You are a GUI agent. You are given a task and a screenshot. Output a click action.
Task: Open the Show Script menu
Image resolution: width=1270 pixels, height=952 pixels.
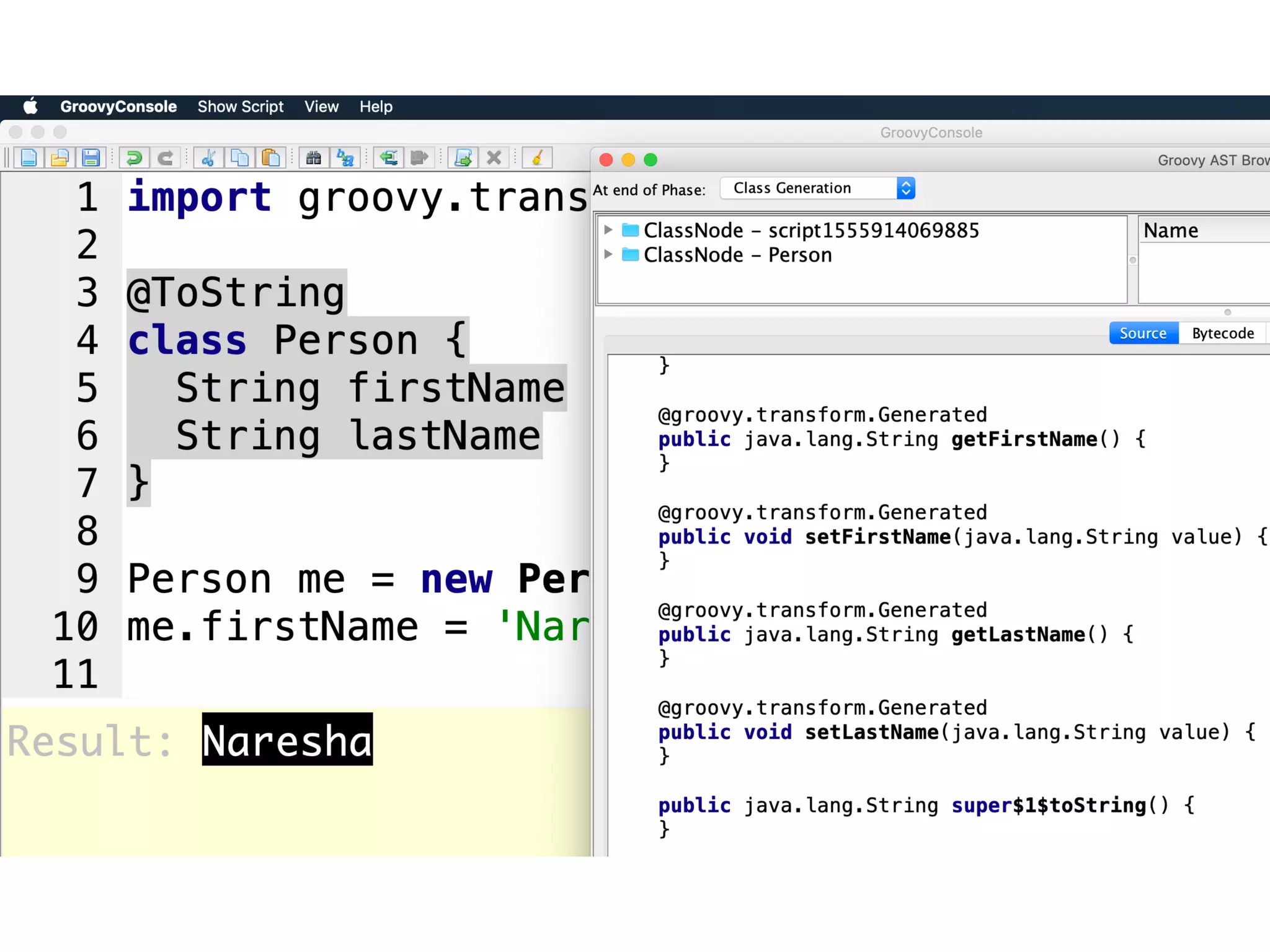click(x=240, y=107)
